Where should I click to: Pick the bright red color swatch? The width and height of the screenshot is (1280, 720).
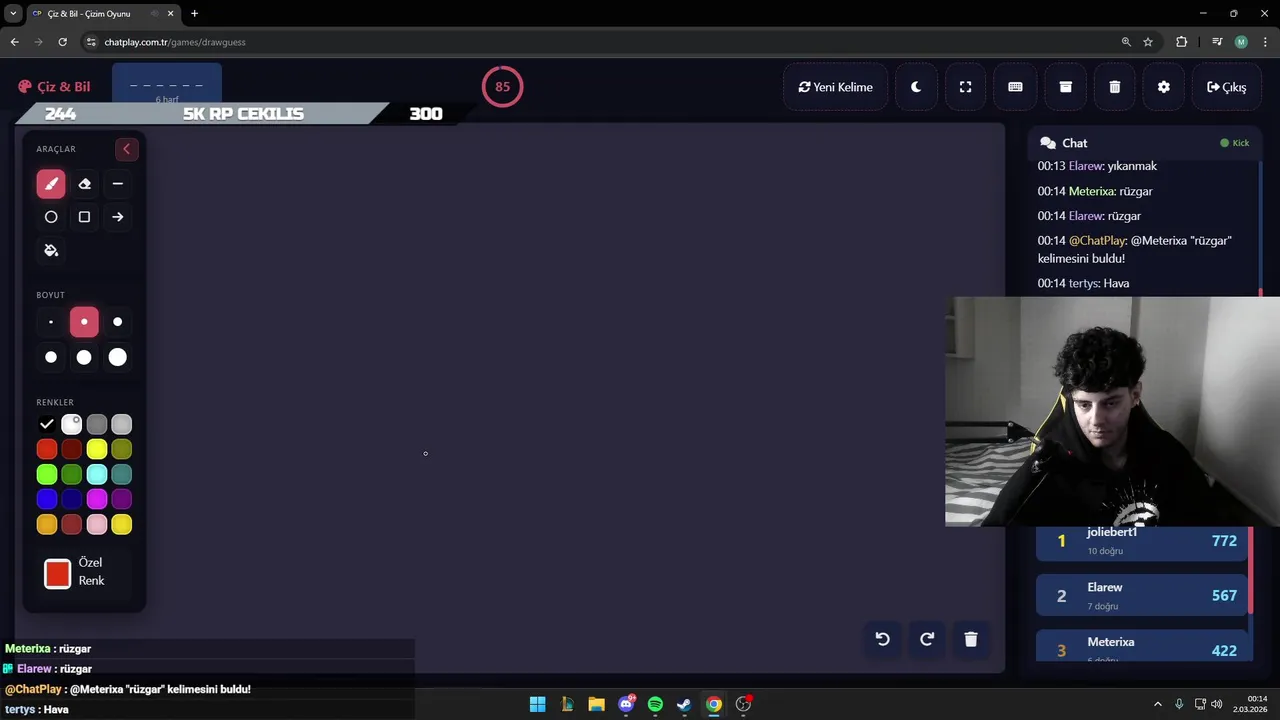pos(47,450)
